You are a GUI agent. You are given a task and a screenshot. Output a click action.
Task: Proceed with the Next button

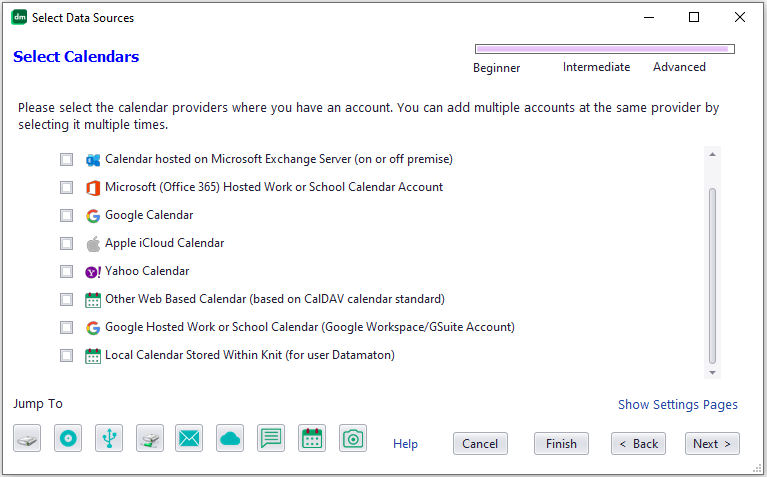point(712,444)
